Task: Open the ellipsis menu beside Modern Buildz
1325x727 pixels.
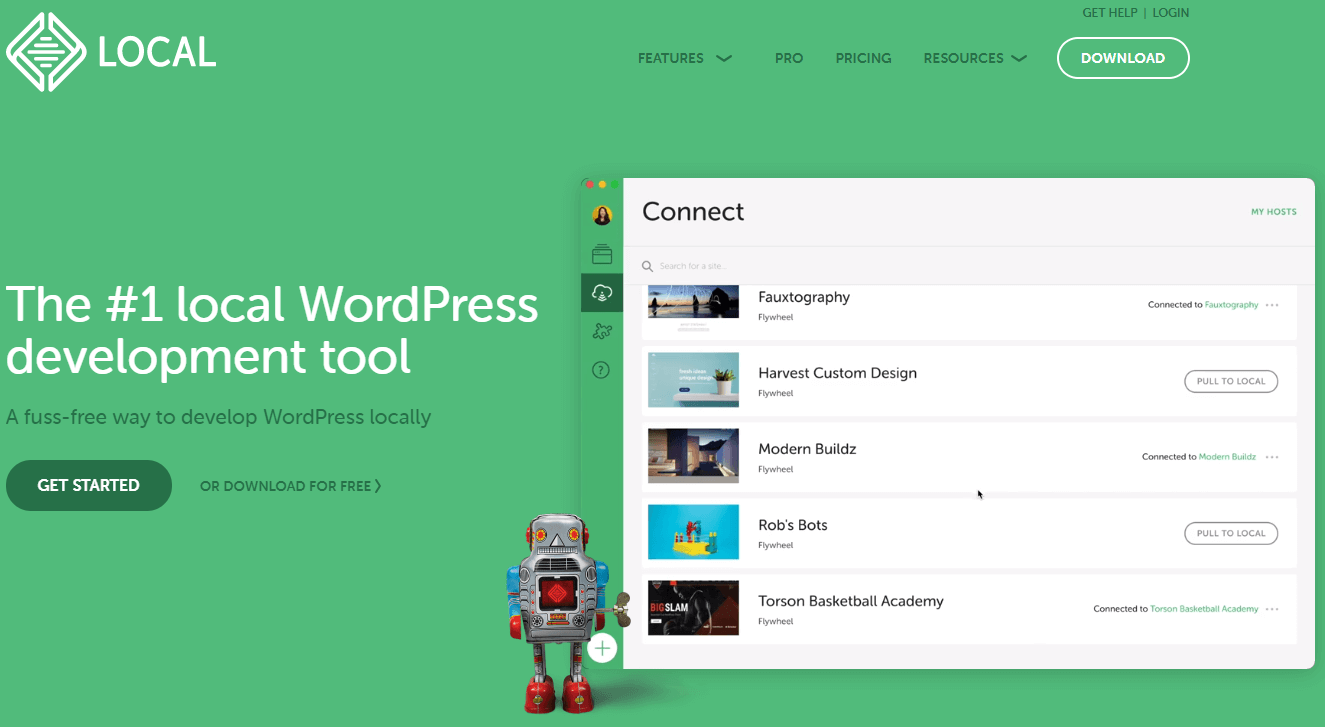Action: point(1272,457)
